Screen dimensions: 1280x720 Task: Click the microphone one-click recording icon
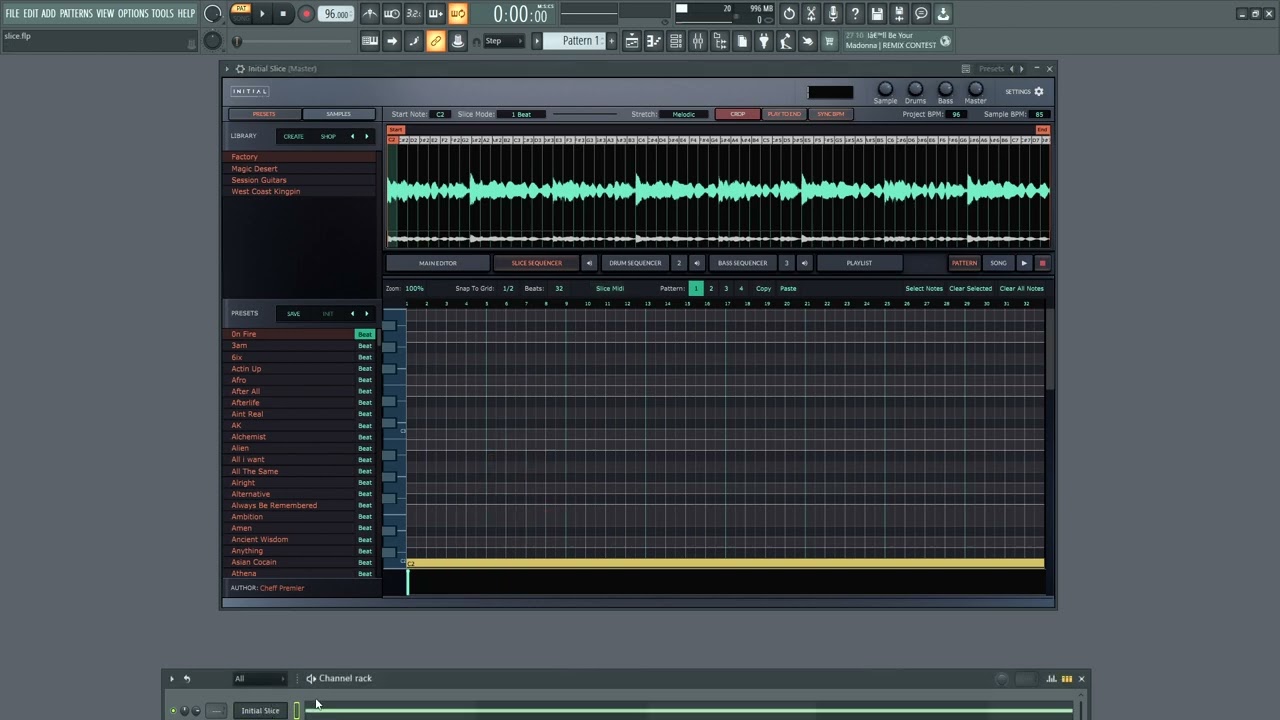click(x=833, y=14)
